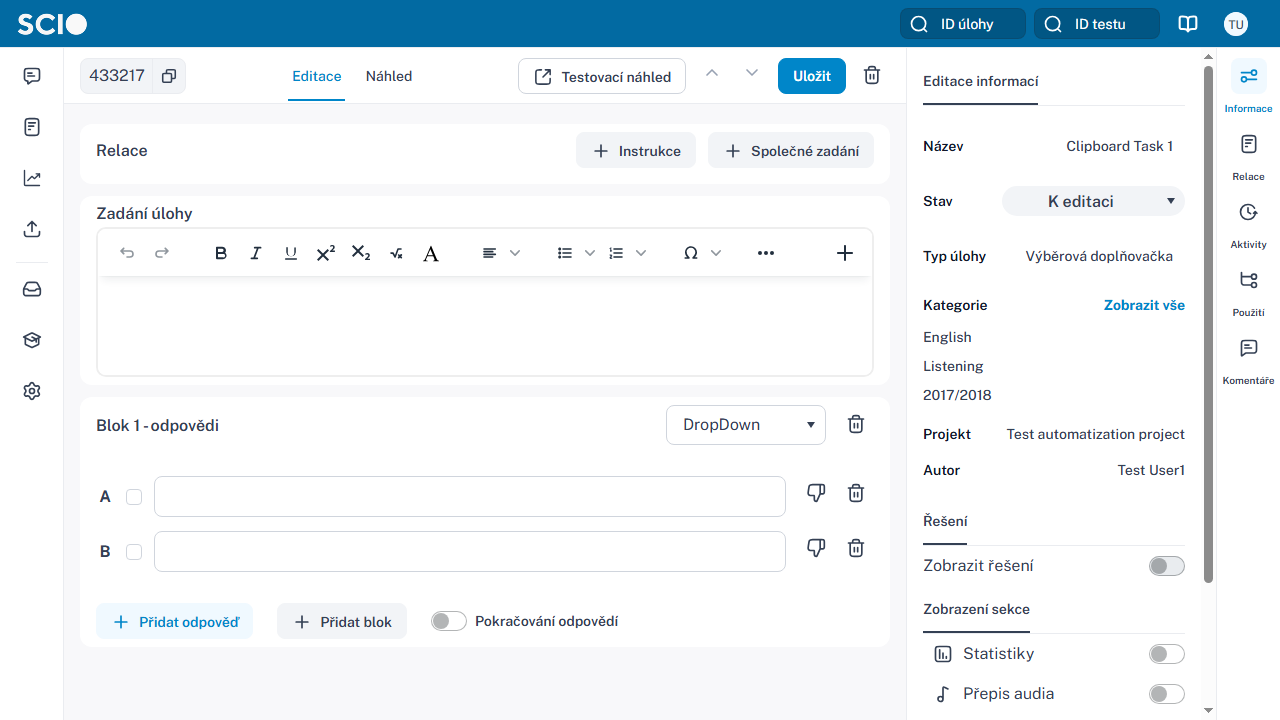The width and height of the screenshot is (1280, 720).
Task: Open the Informace side panel
Action: (x=1248, y=86)
